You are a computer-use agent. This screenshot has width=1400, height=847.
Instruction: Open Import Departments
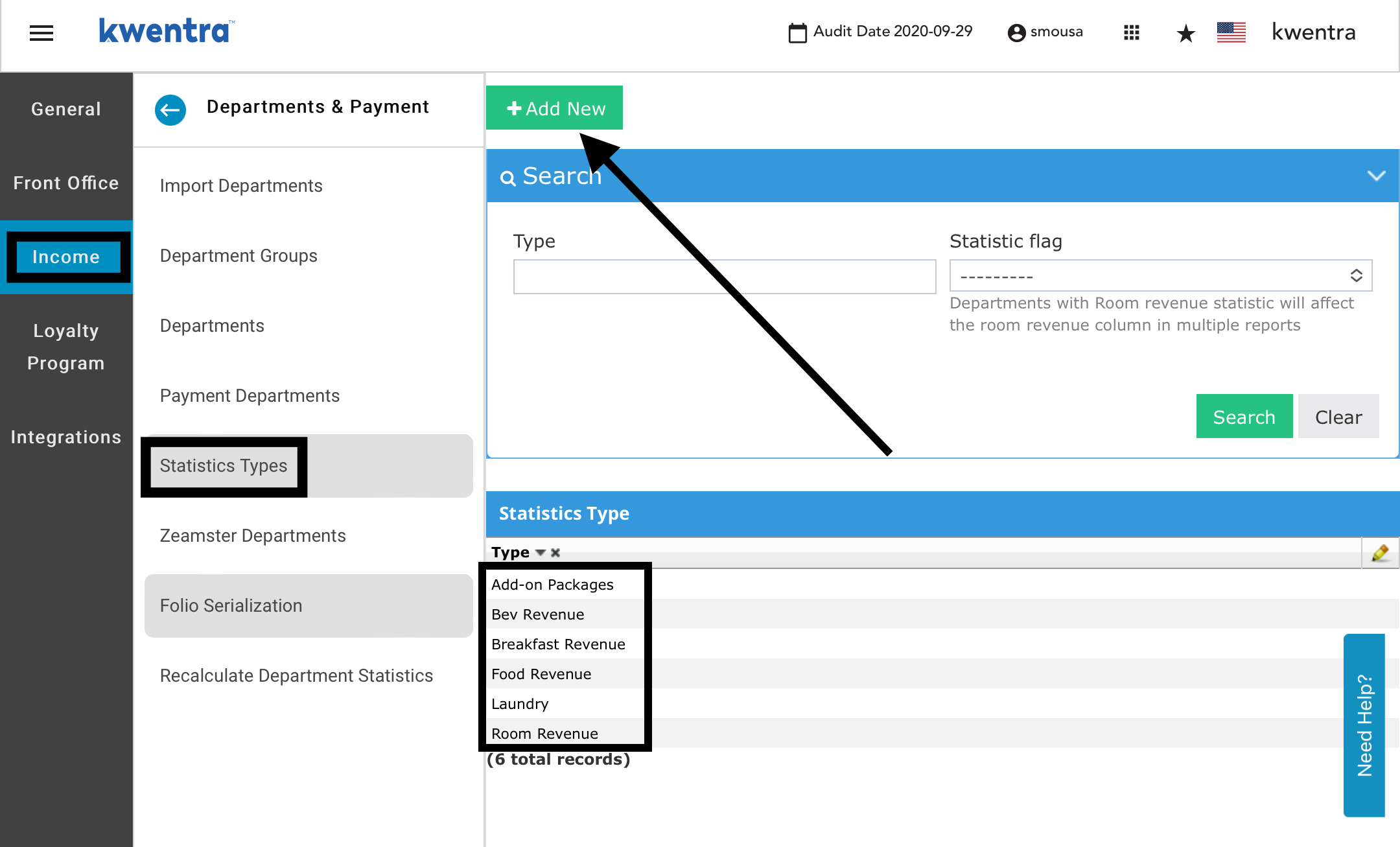point(309,186)
